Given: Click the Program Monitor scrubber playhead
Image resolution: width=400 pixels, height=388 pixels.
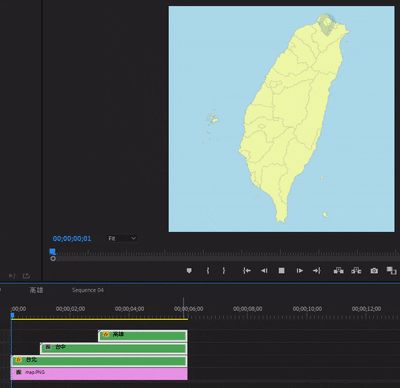Looking at the screenshot, I should [52, 252].
